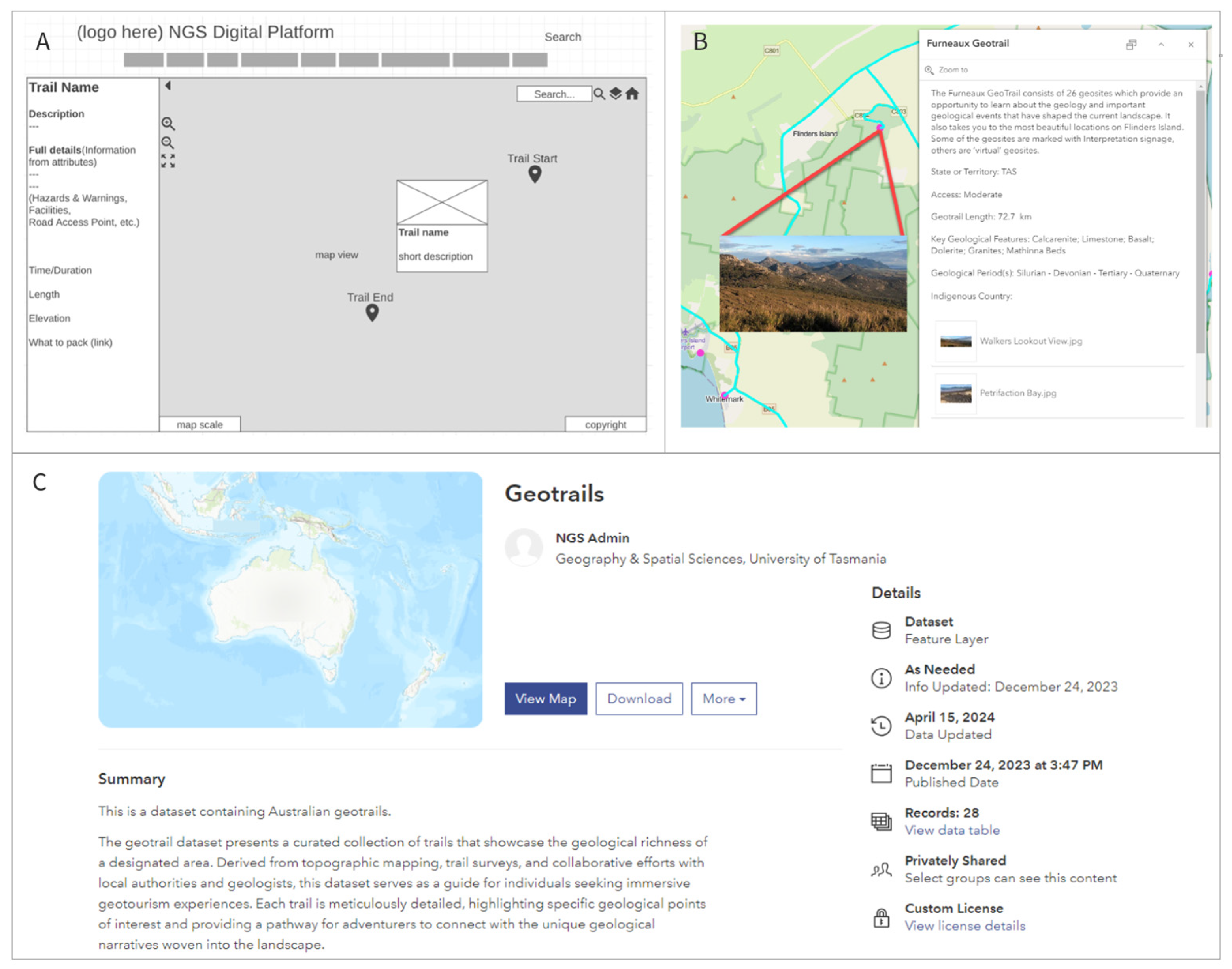The image size is (1232, 969).
Task: Click the zoom out magnifier in wireframe map
Action: [x=168, y=143]
